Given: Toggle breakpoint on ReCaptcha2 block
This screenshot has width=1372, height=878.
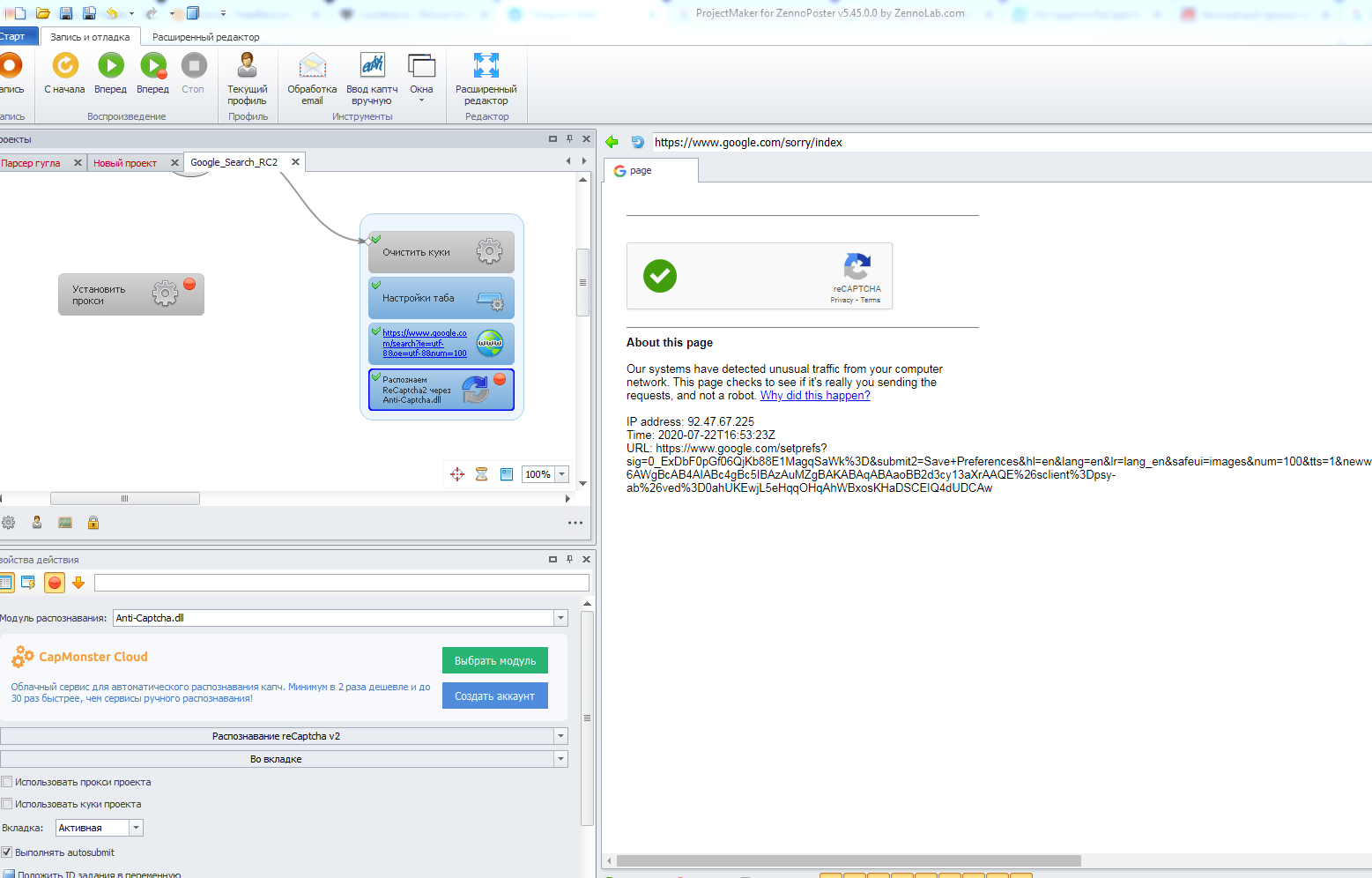Looking at the screenshot, I should pos(500,379).
